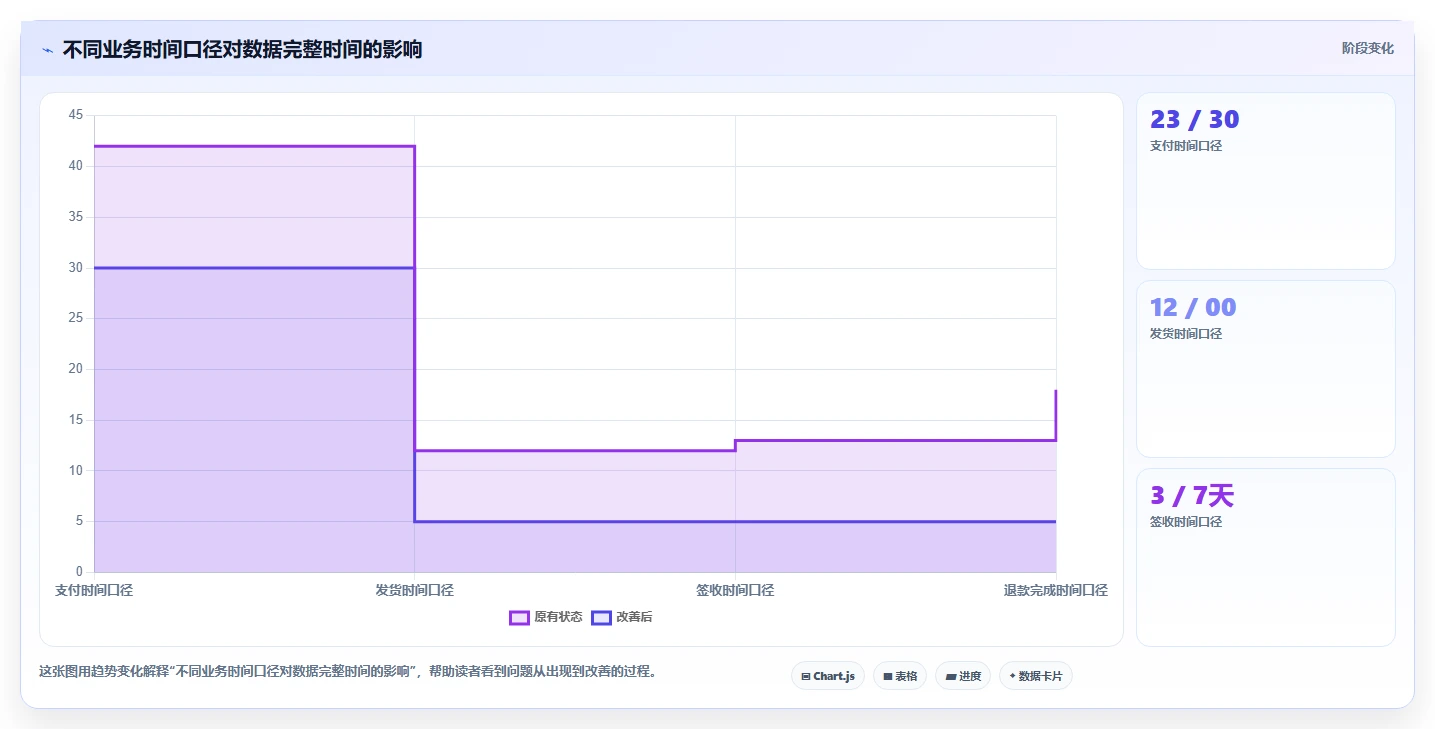
Task: Select the 数据卡片 chip
Action: click(x=1036, y=676)
